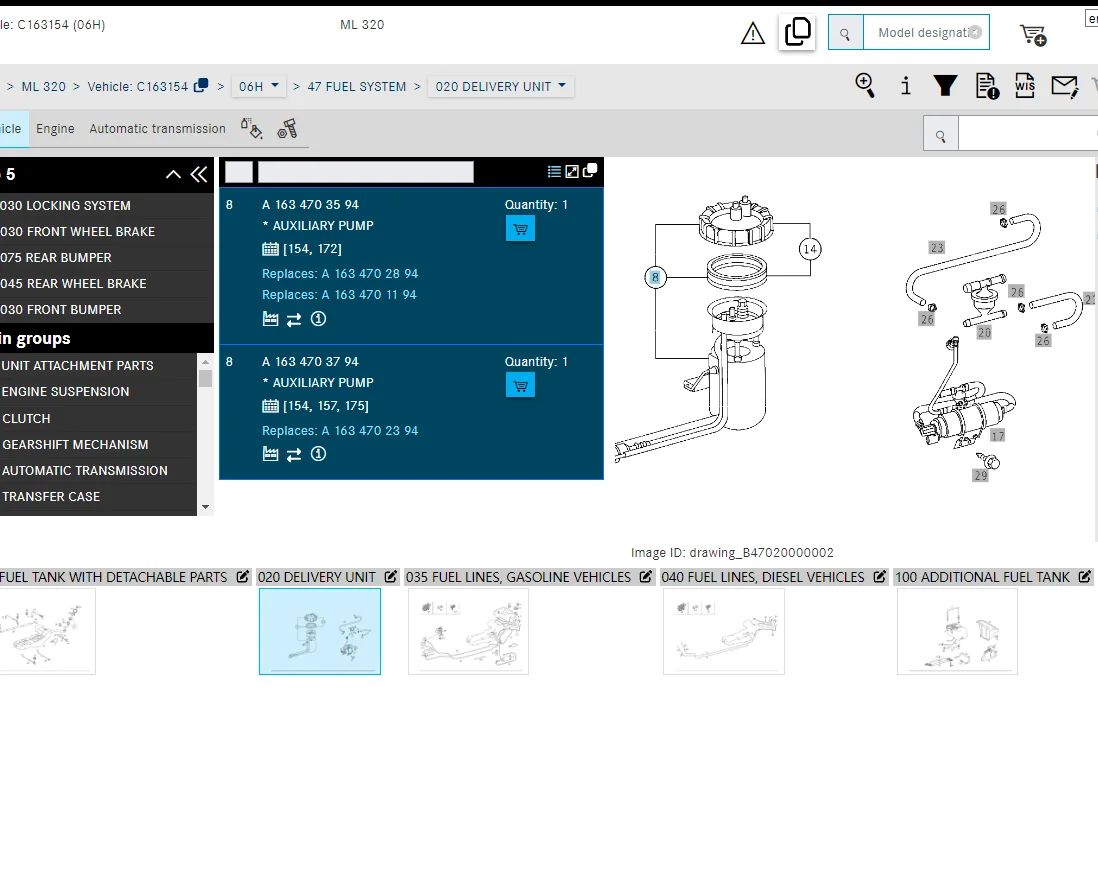Pop out the parts list in new window
Image resolution: width=1098 pixels, height=874 pixels.
[590, 170]
